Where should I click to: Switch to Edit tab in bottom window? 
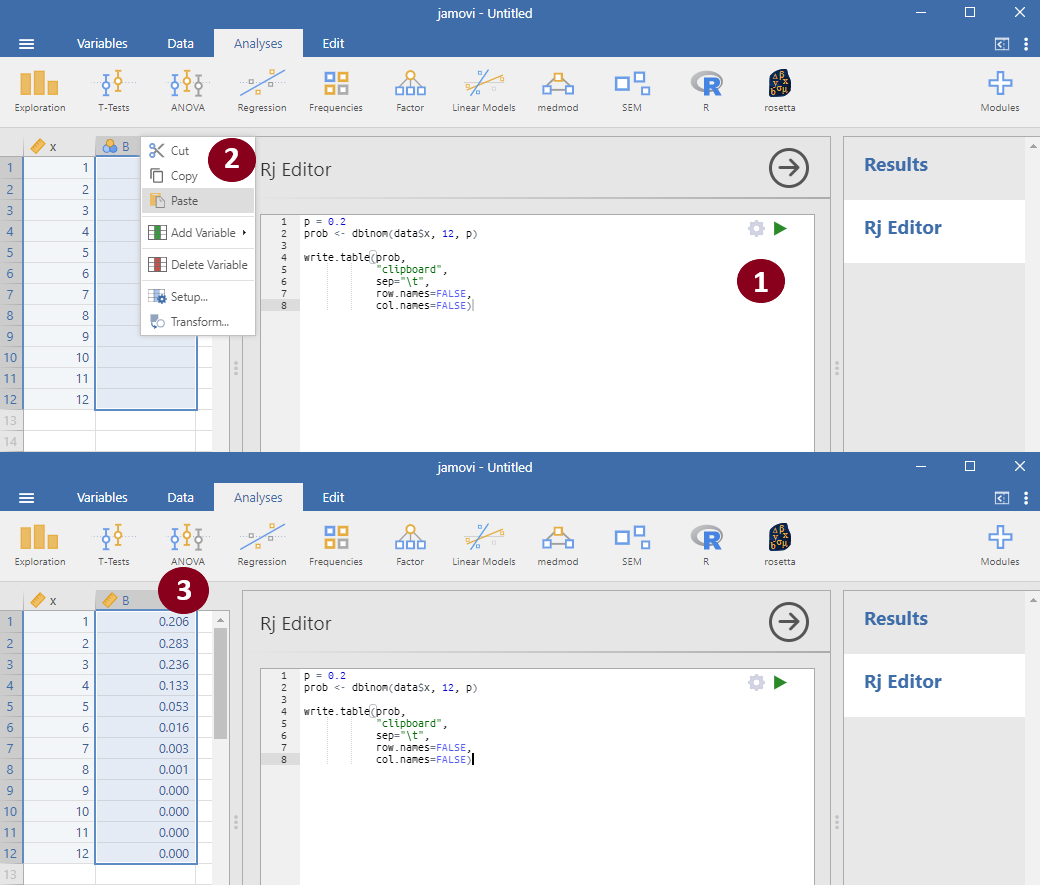coord(333,498)
